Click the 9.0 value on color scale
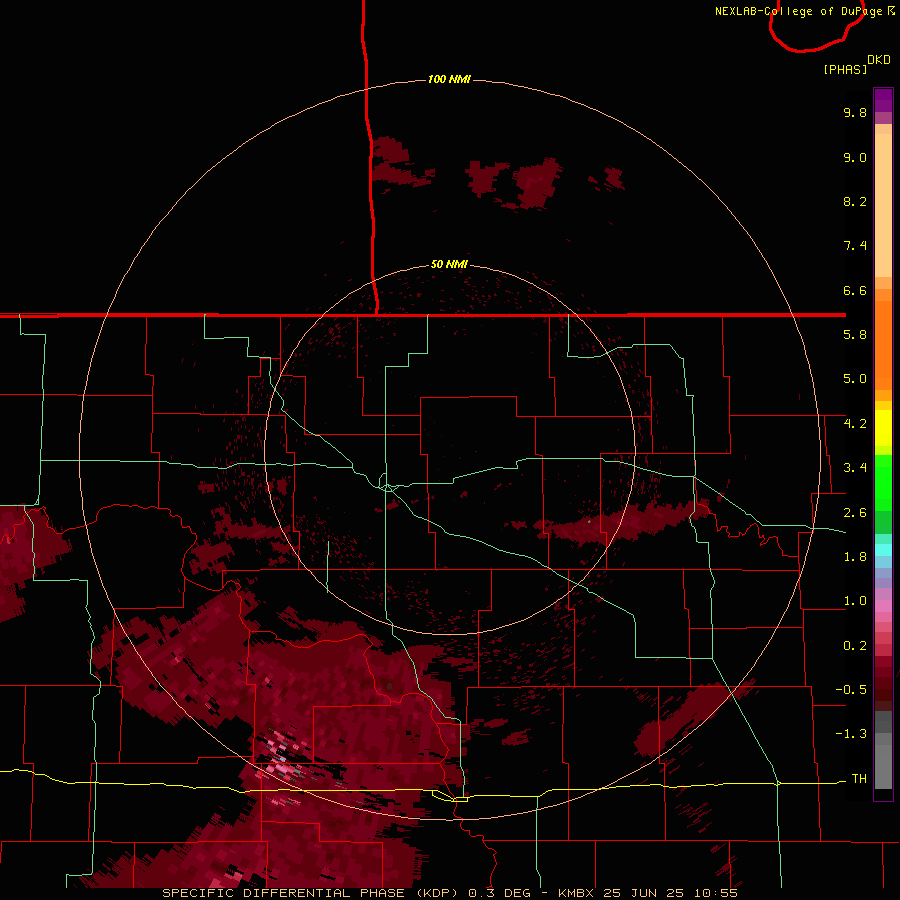This screenshot has width=900, height=900. [x=855, y=157]
